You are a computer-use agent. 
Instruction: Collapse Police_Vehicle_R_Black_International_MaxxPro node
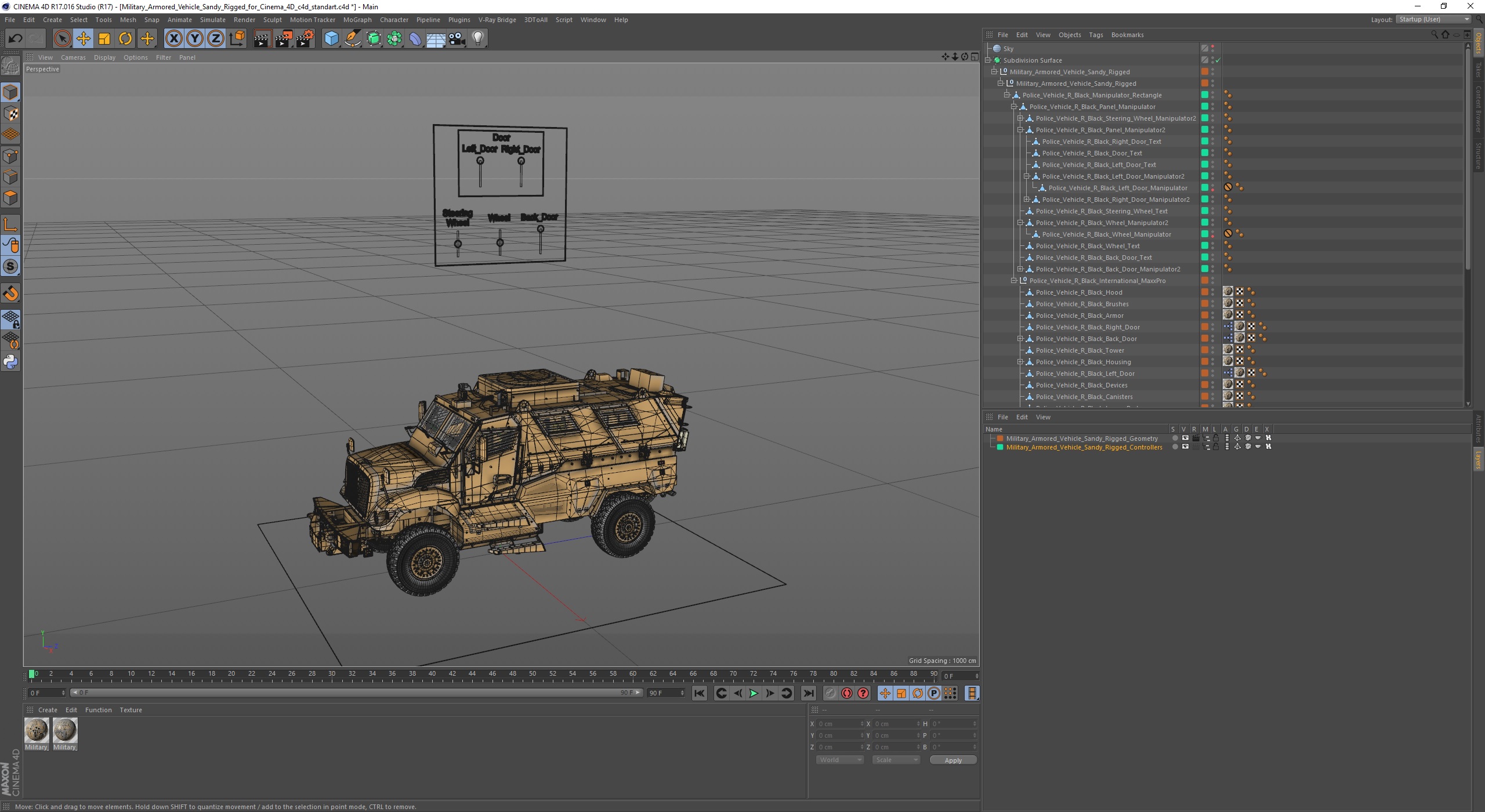tap(1014, 280)
